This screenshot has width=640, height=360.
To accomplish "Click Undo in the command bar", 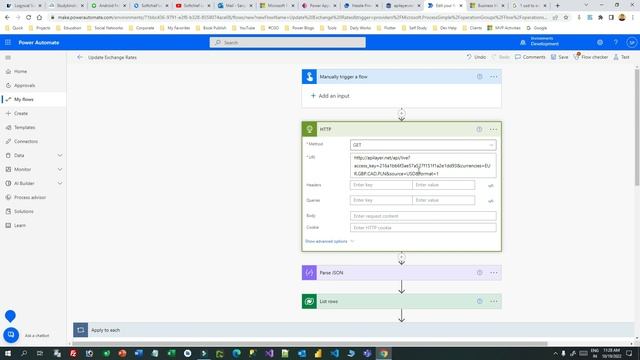I will (476, 57).
